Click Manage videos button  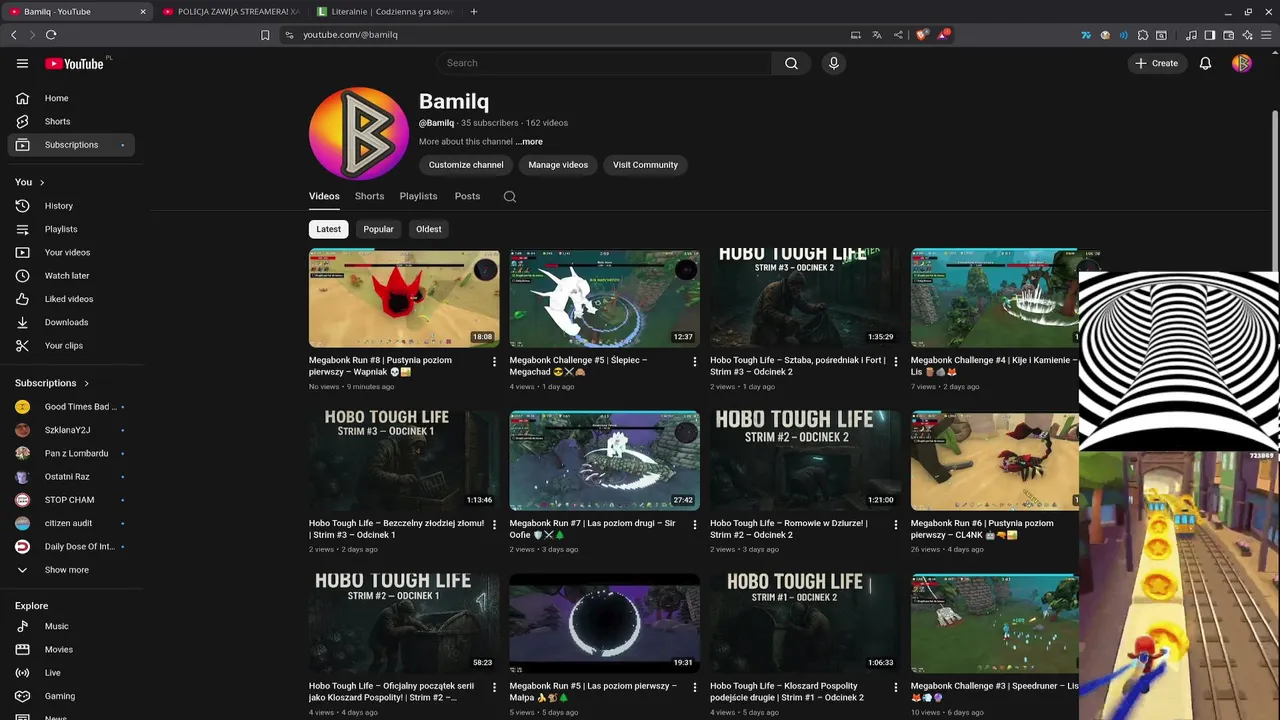(x=558, y=165)
